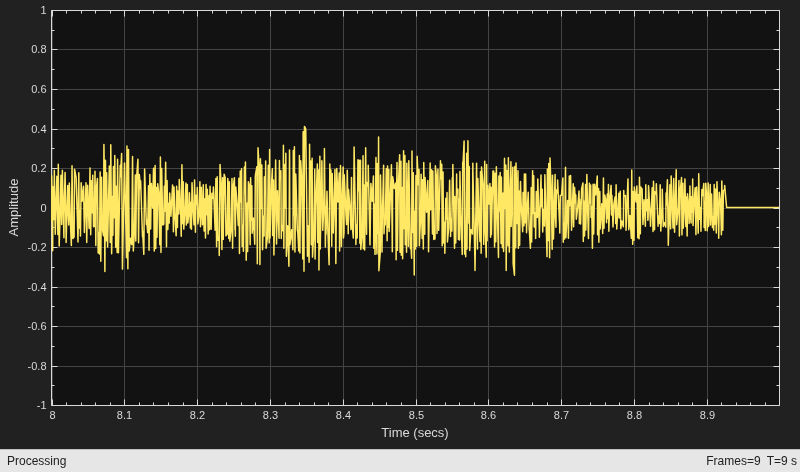Click the 8.9 x-axis tick label
Viewport: 800px width, 472px height.
tap(707, 415)
